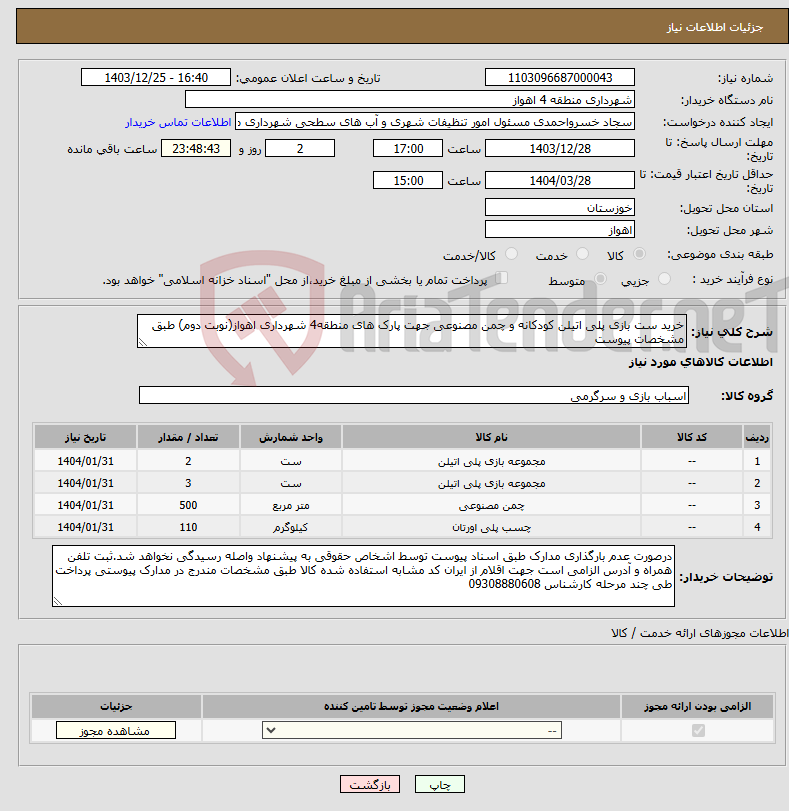Click the response deadline time 17:00
This screenshot has width=789, height=811.
click(408, 148)
